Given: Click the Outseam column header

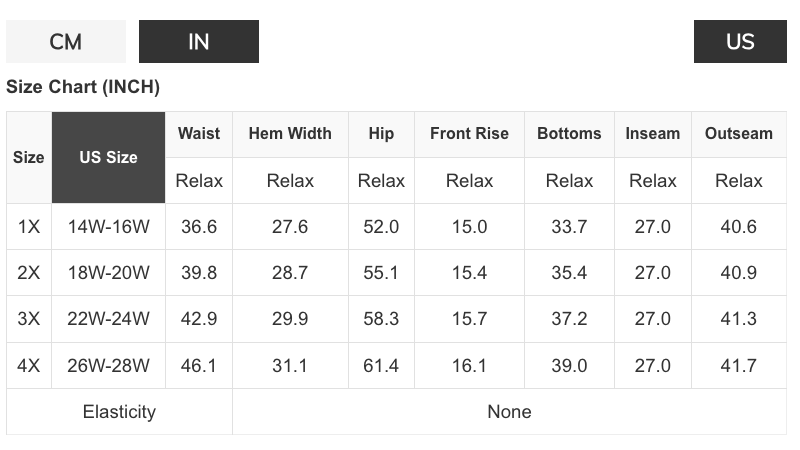Looking at the screenshot, I should (739, 134).
